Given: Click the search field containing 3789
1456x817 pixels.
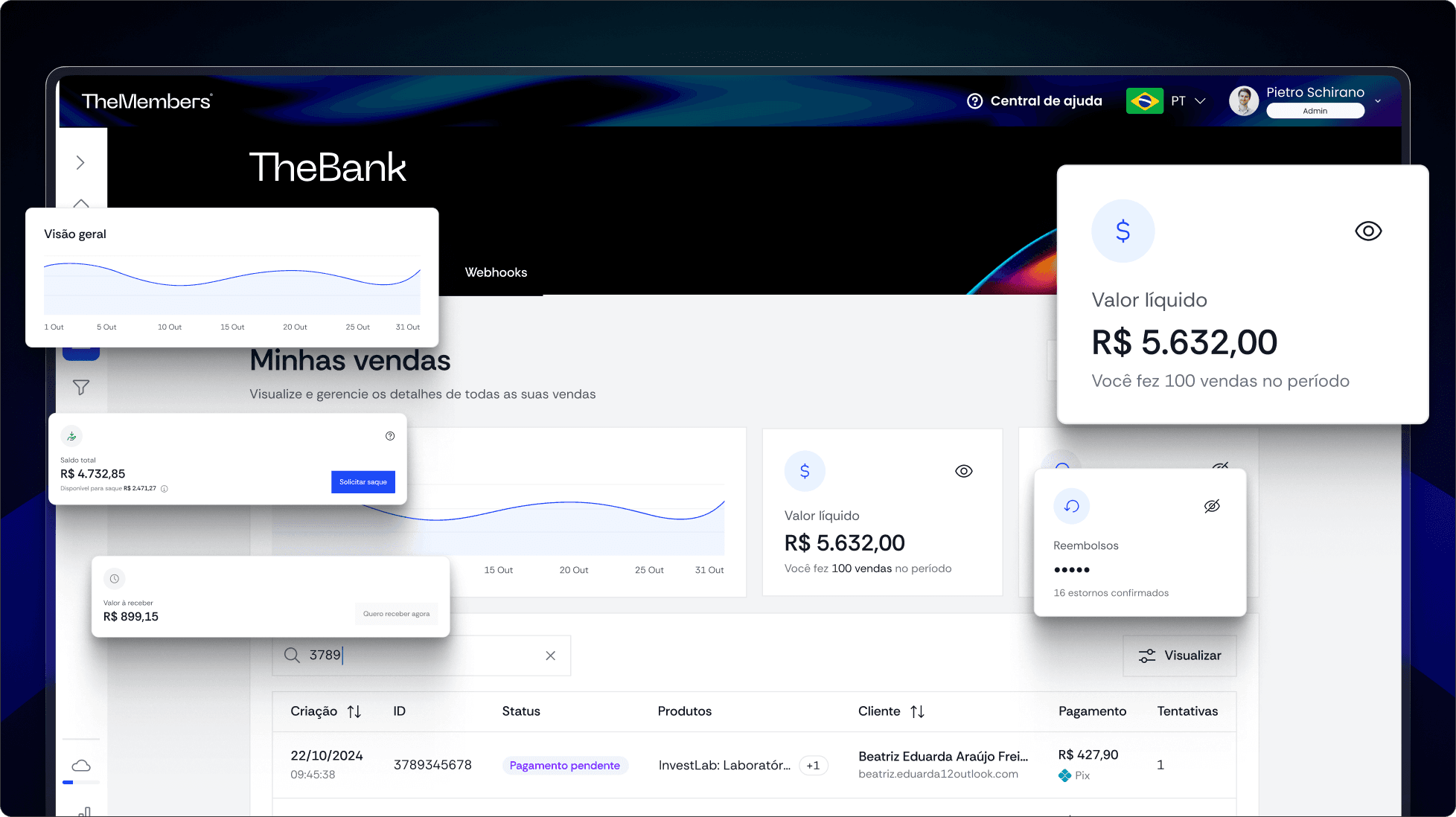Looking at the screenshot, I should coord(421,656).
